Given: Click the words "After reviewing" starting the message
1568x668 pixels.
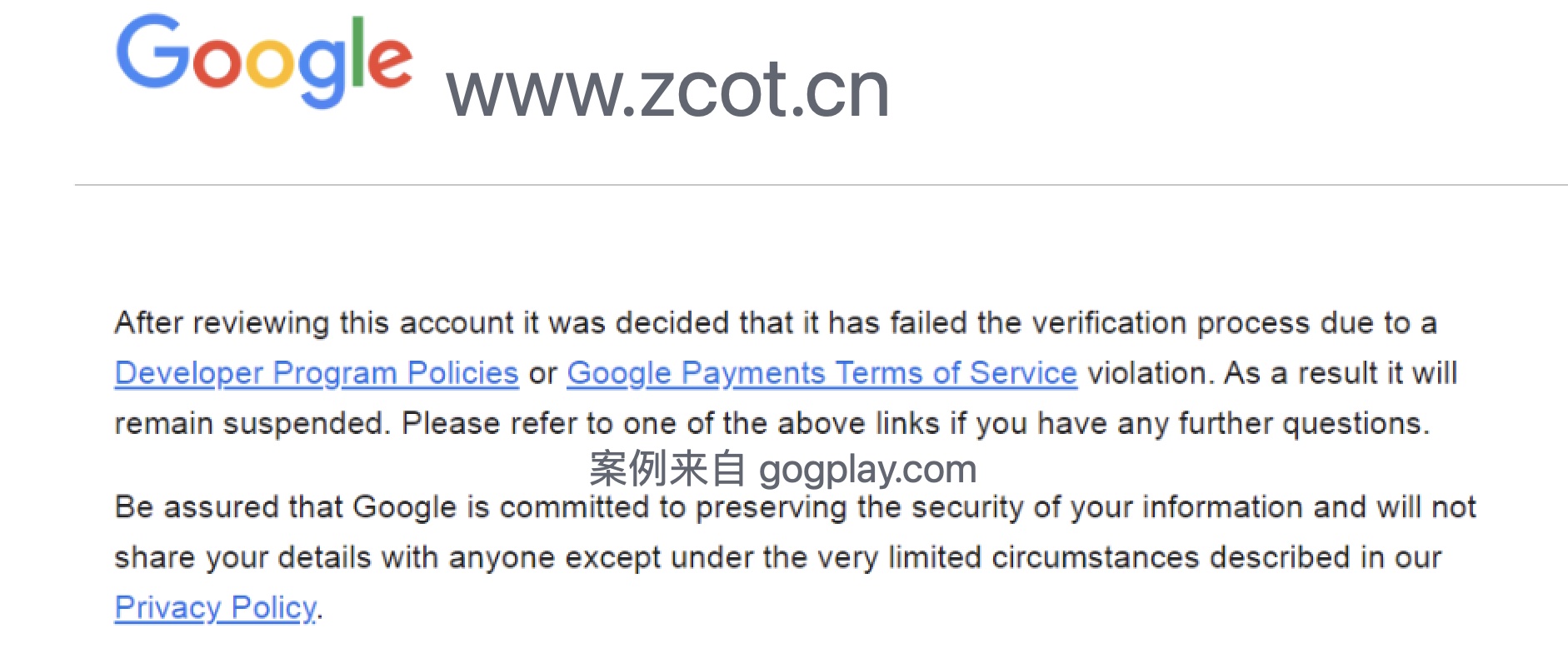Looking at the screenshot, I should [222, 323].
